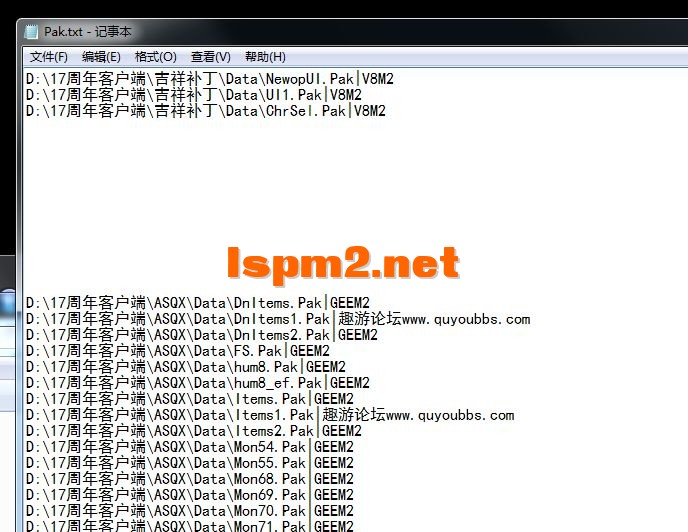The image size is (688, 532).
Task: Place cursor on NewopUI.Pak|V8M2 line
Action: click(x=210, y=79)
